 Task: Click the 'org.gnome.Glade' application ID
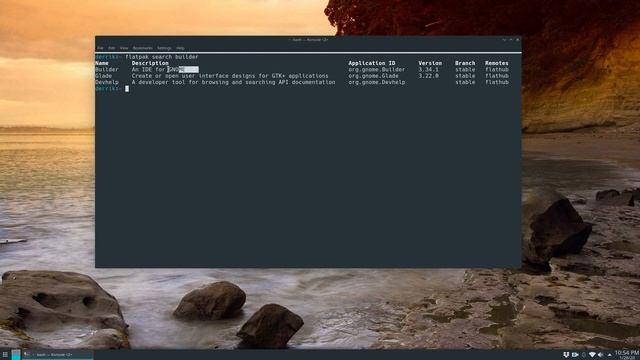tap(373, 76)
